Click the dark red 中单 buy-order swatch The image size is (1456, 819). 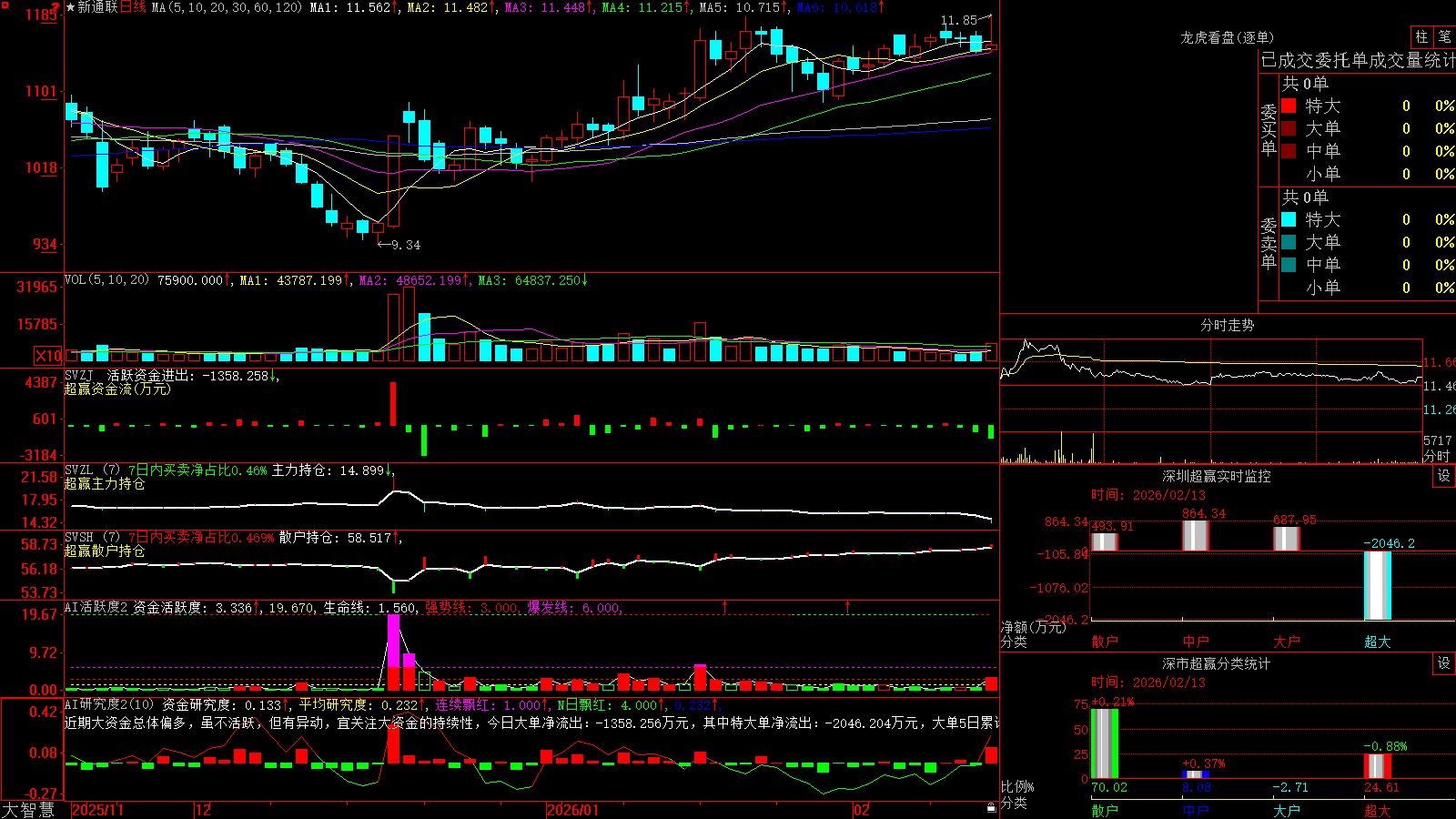pos(1289,151)
